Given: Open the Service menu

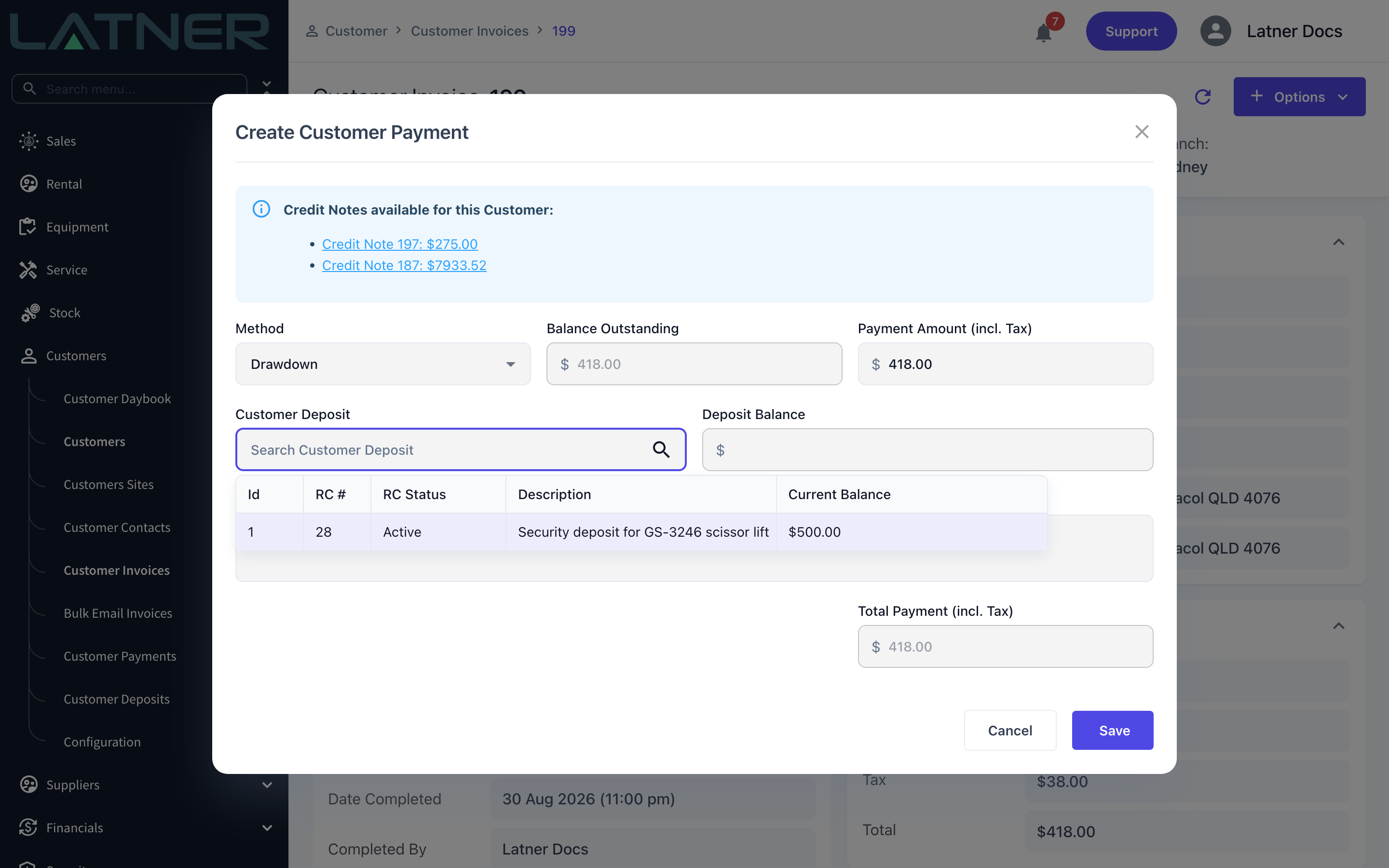Looking at the screenshot, I should [x=67, y=270].
